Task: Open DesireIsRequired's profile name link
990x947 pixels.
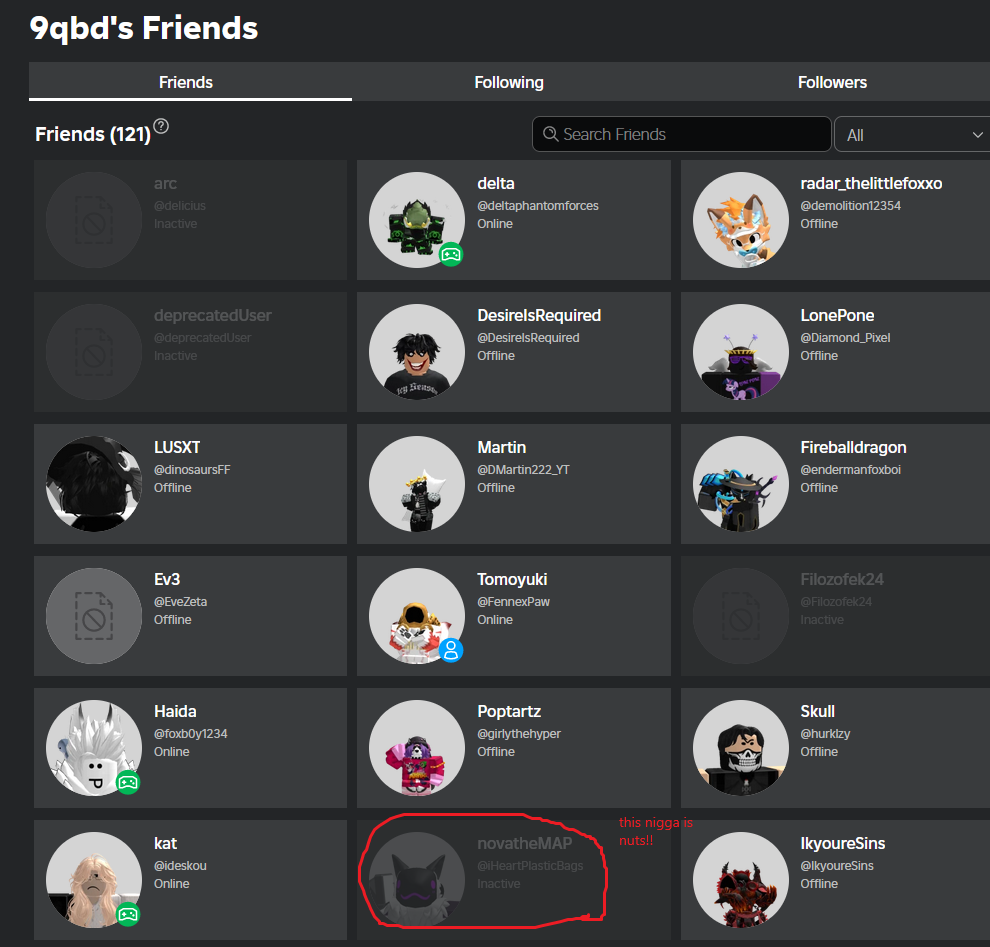Action: pyautogui.click(x=539, y=315)
